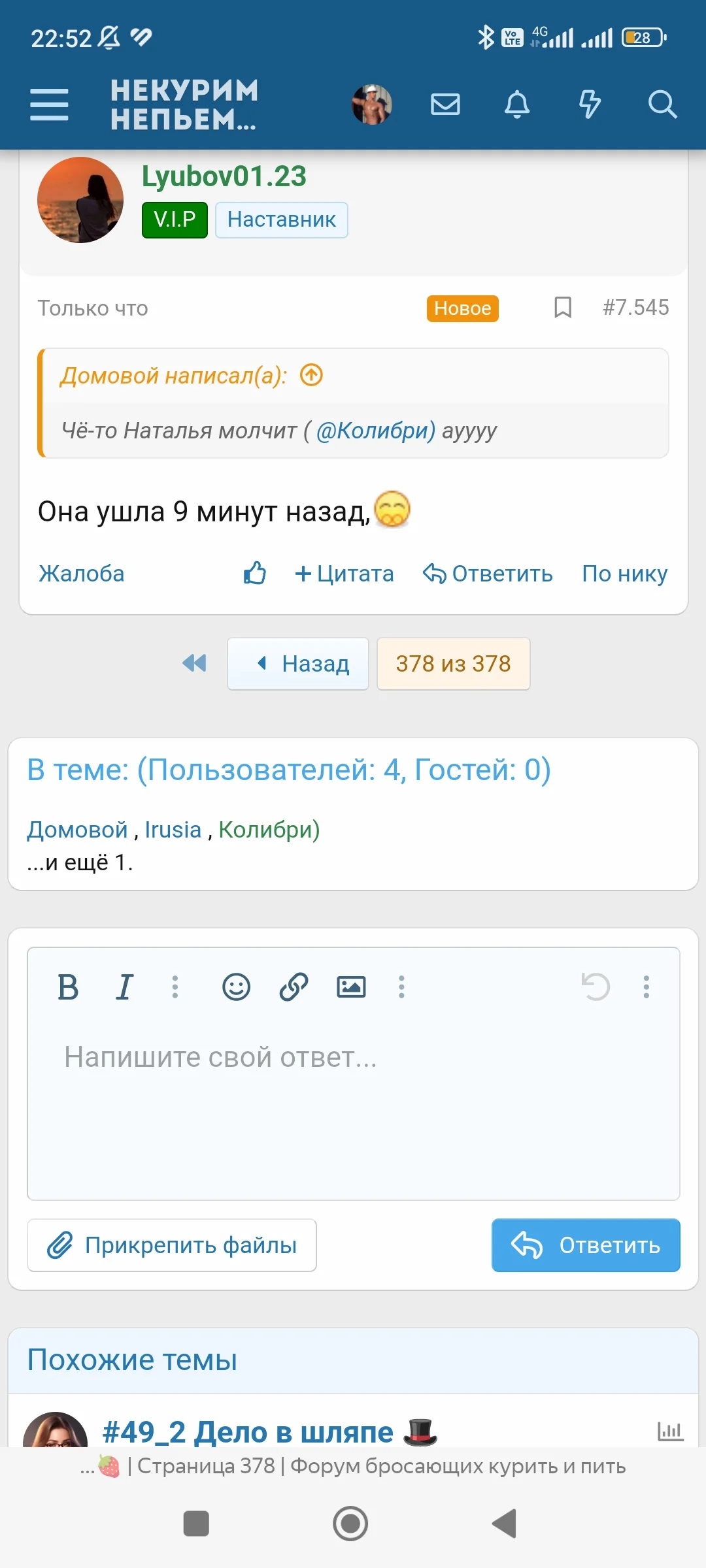706x1568 pixels.
Task: Jump to first page with the rewind icon
Action: pos(193,664)
